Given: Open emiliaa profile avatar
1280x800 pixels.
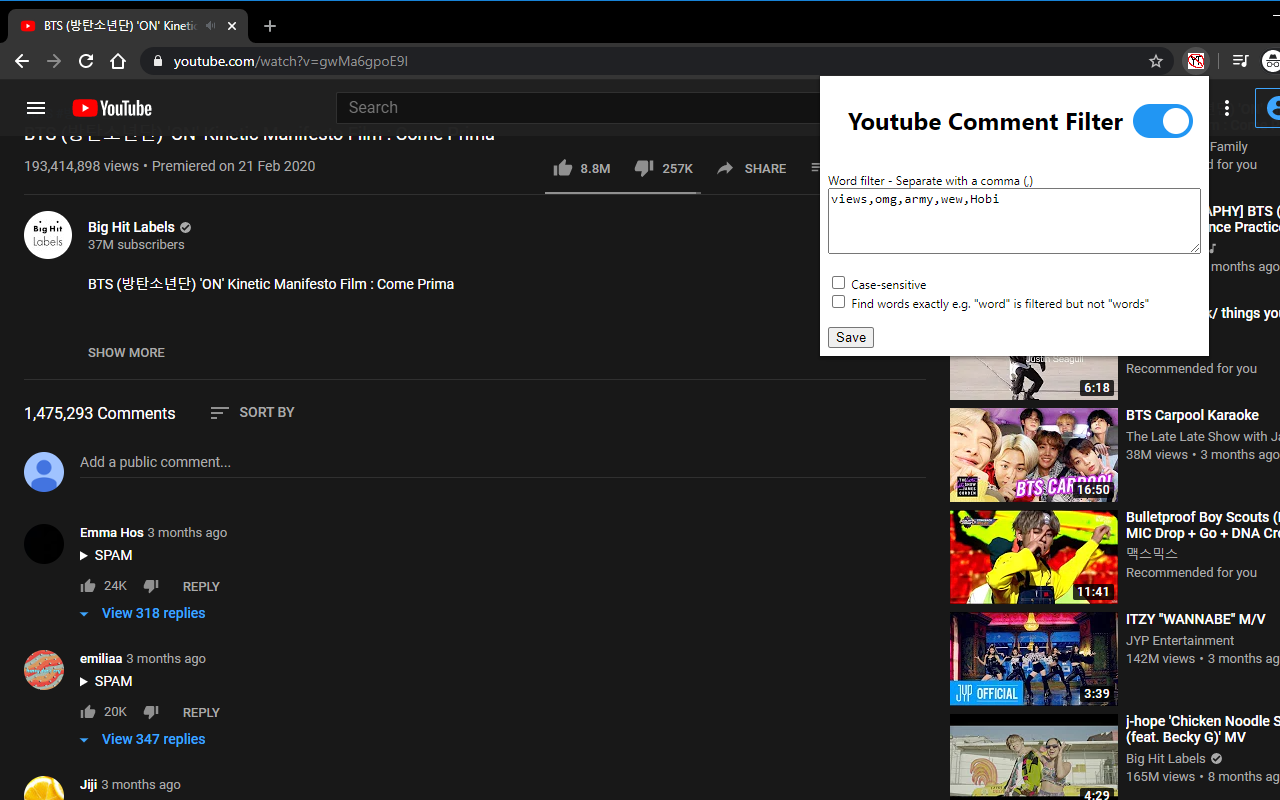Looking at the screenshot, I should point(44,670).
